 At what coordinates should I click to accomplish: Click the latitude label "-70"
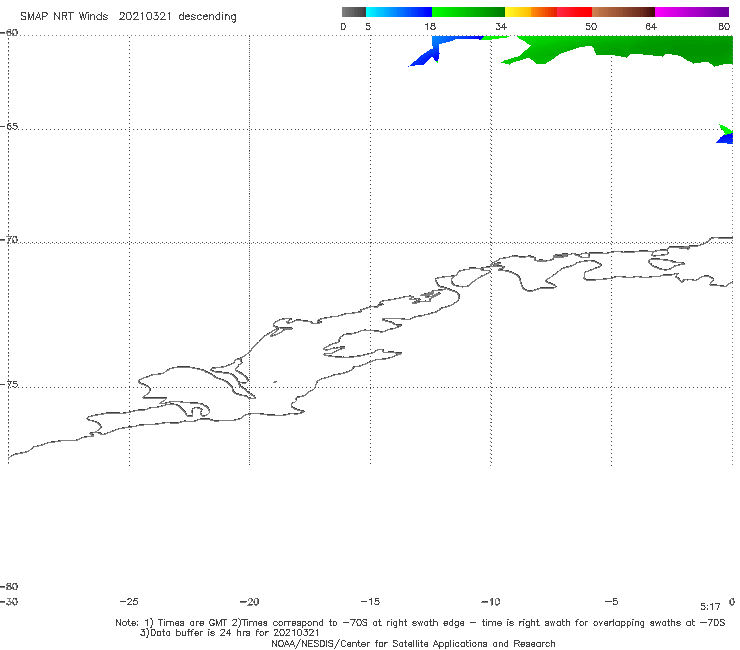click(x=9, y=240)
